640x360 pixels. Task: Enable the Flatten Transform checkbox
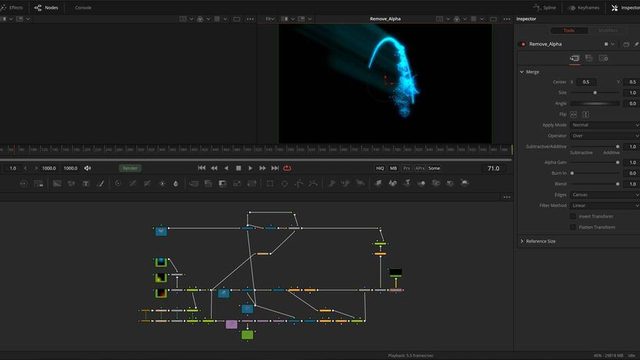[x=573, y=227]
